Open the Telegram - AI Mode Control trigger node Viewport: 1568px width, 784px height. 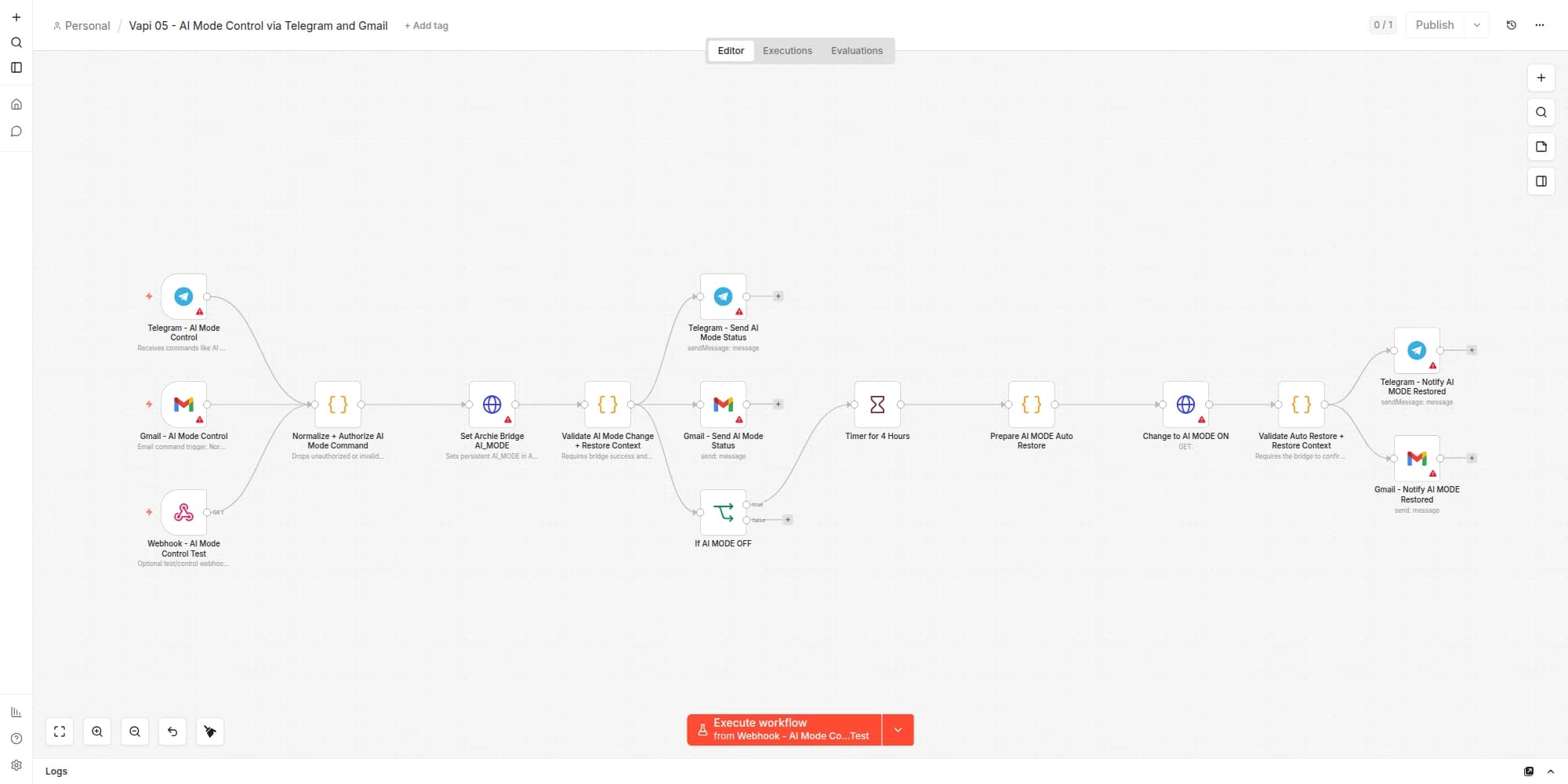pyautogui.click(x=183, y=296)
